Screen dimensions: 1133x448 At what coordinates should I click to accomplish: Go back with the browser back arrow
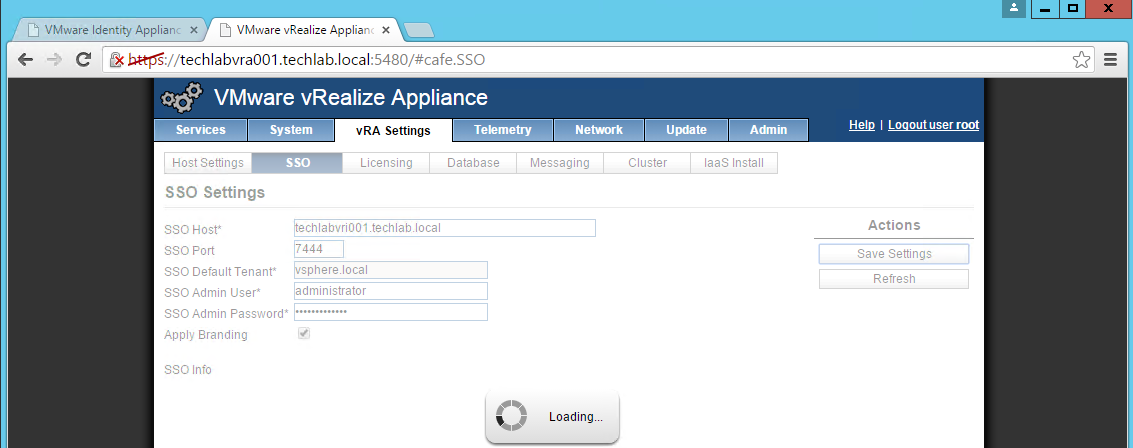[x=25, y=59]
